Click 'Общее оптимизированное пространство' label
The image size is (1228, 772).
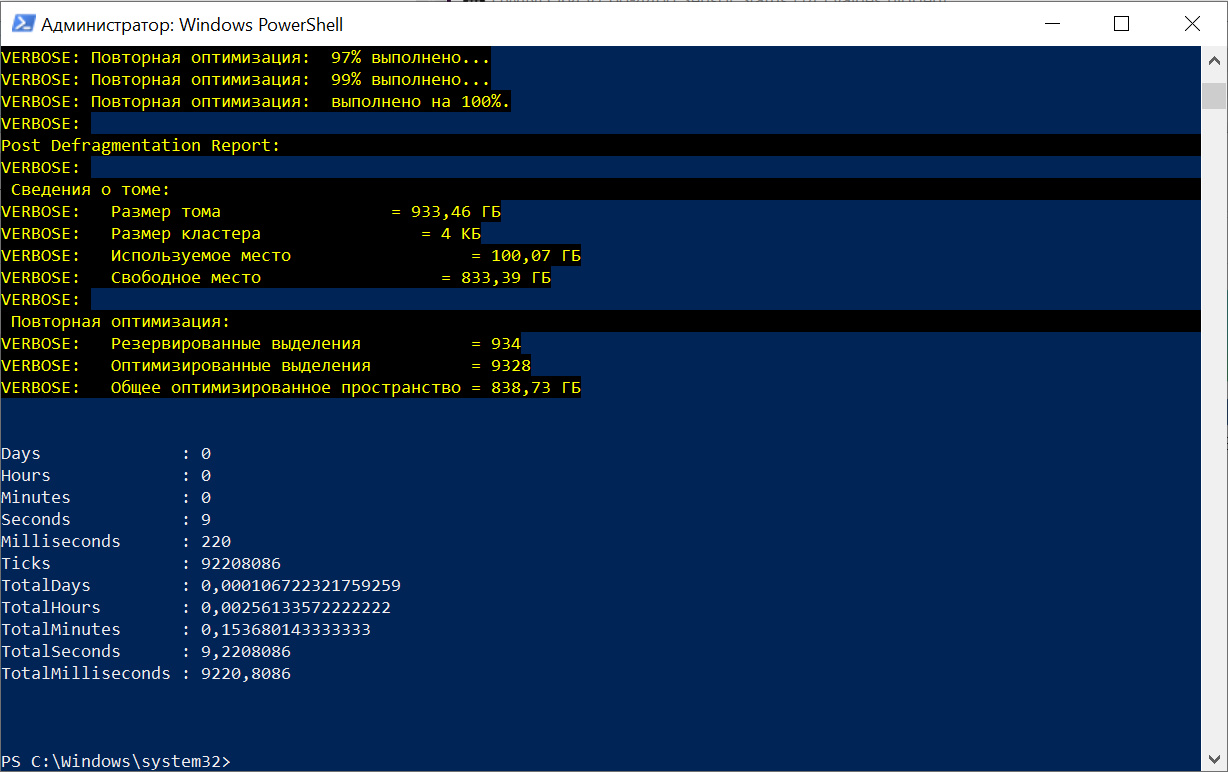point(286,388)
